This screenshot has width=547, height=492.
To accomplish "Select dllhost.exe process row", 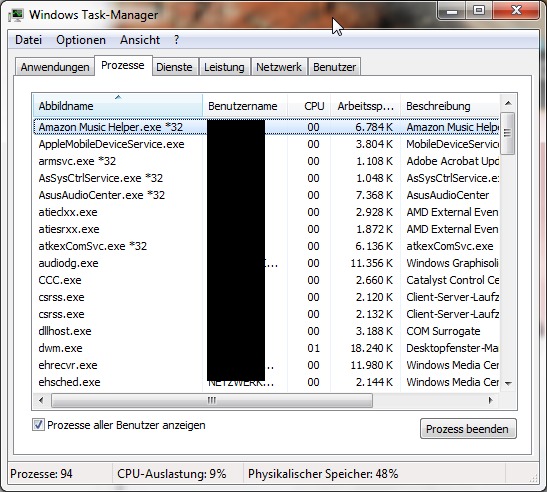I will coord(266,331).
